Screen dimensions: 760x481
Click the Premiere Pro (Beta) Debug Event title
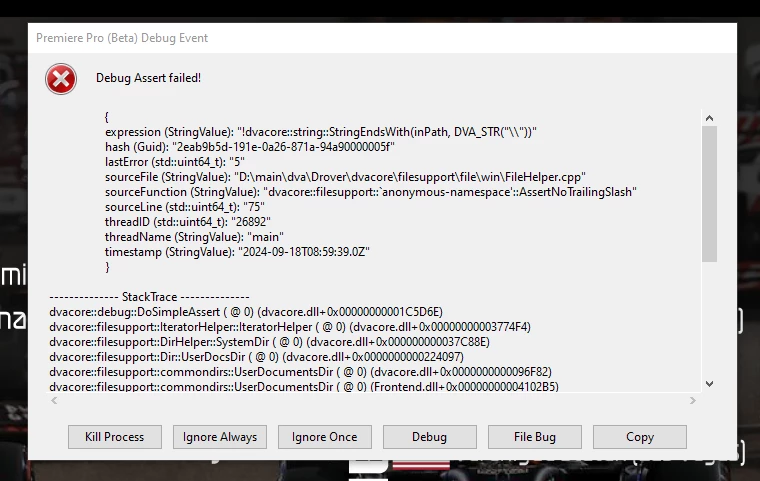122,38
